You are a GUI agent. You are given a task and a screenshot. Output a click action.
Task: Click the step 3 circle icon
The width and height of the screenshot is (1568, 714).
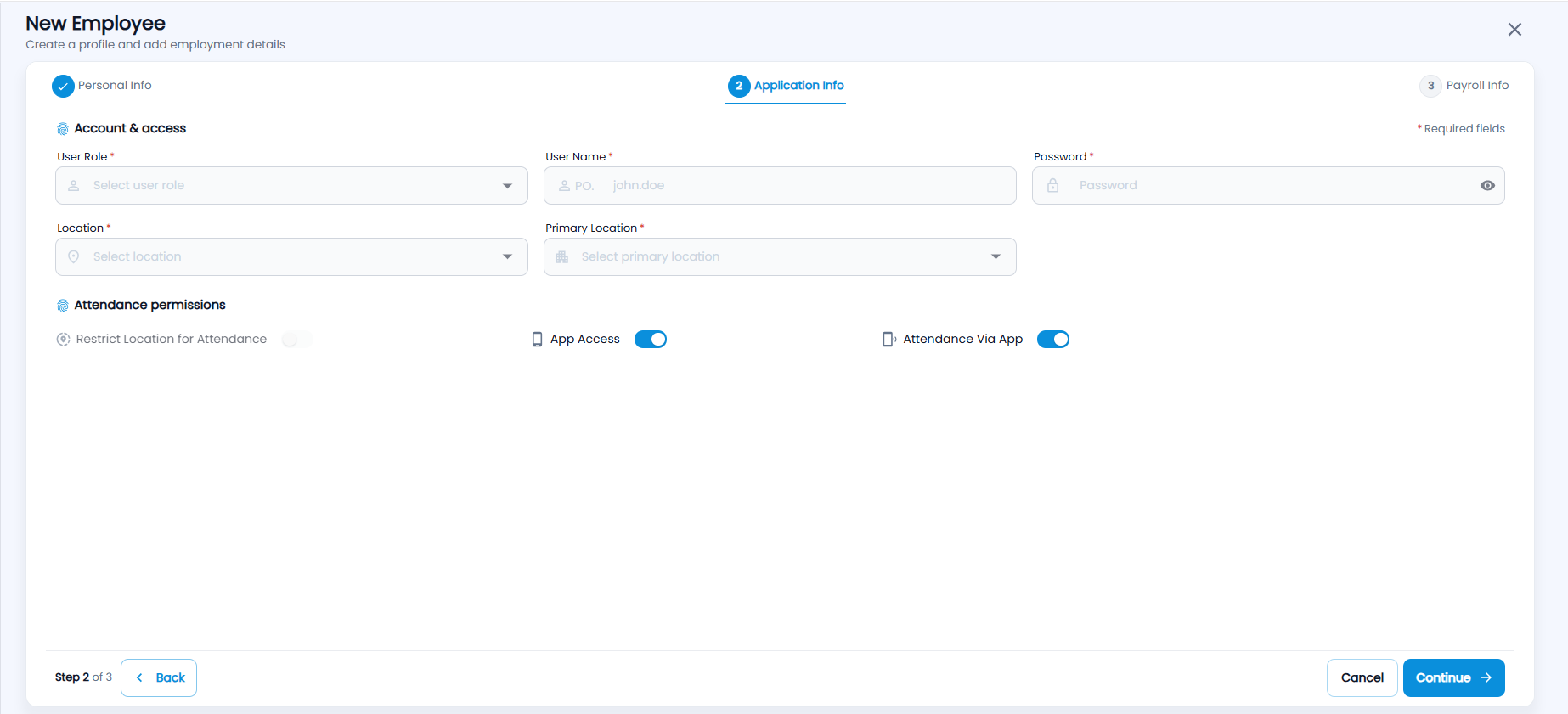(x=1430, y=86)
